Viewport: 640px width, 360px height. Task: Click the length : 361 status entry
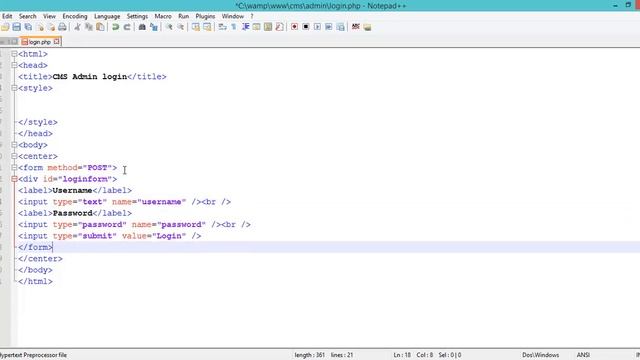click(x=309, y=355)
